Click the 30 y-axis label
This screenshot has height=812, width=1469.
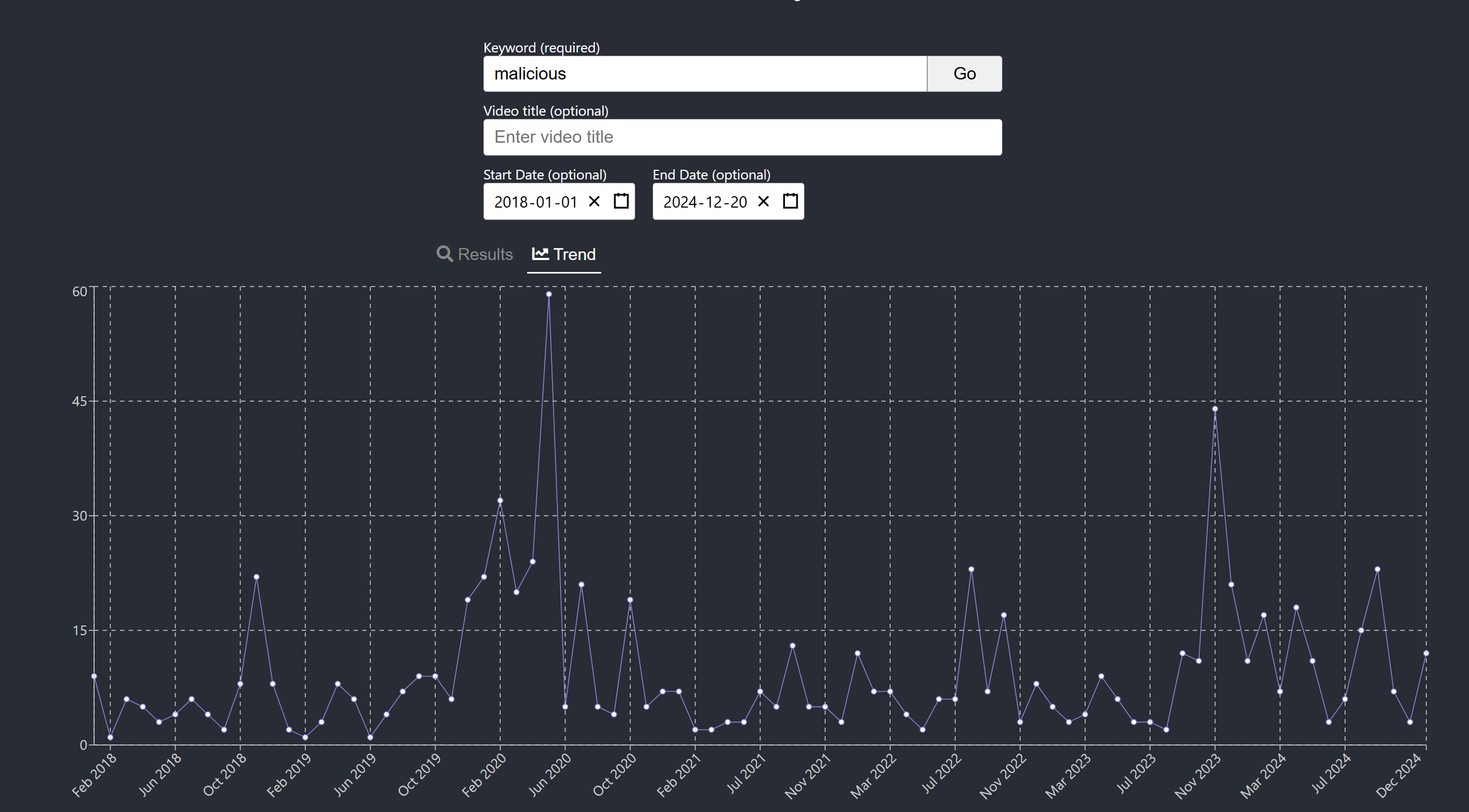point(80,516)
